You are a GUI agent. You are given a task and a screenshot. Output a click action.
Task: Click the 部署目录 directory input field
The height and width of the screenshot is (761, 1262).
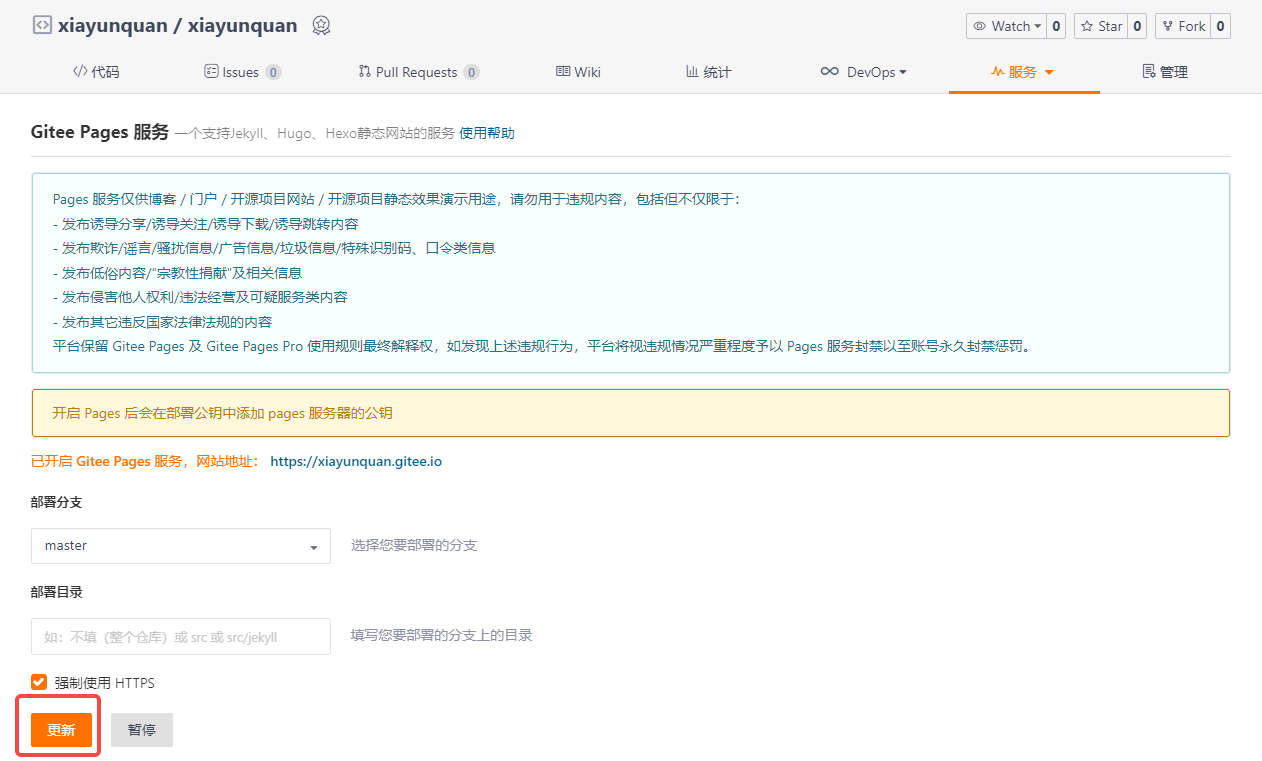pos(181,636)
